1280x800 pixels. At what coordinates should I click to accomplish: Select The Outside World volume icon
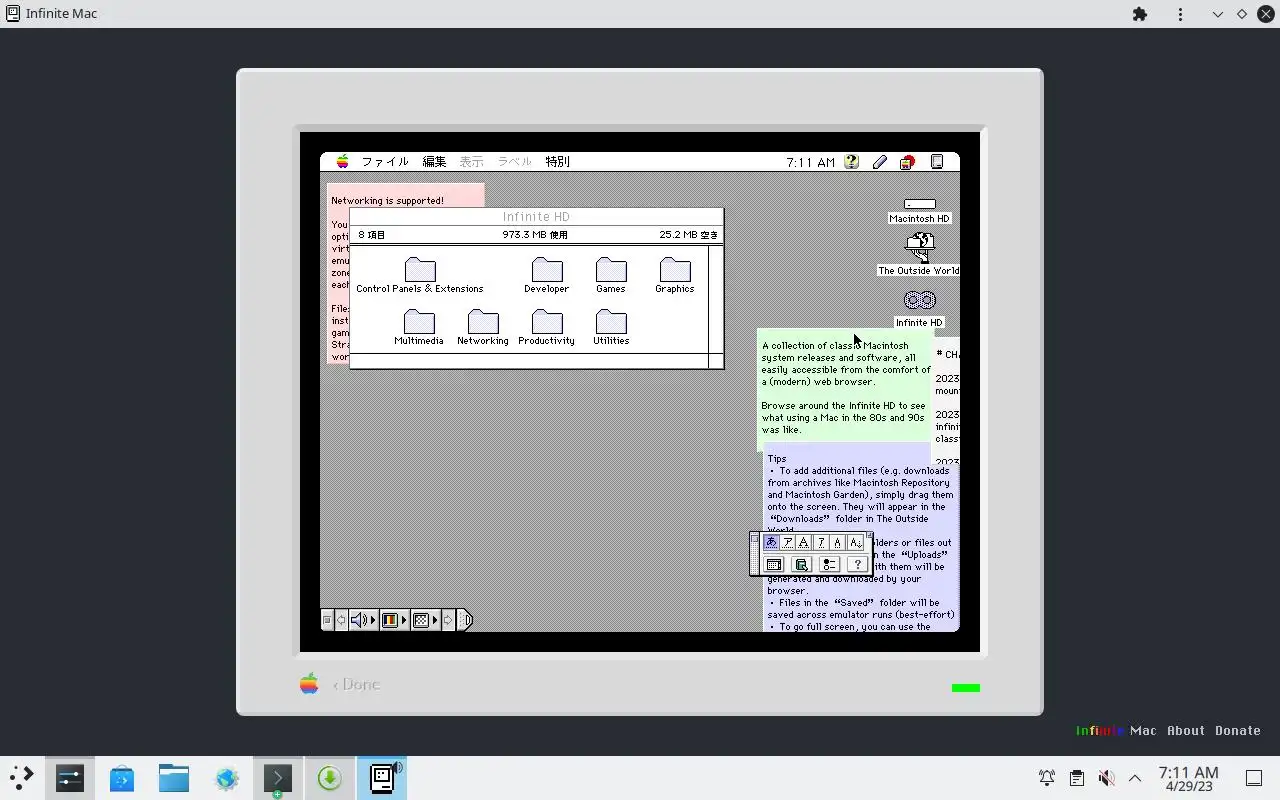click(x=920, y=247)
